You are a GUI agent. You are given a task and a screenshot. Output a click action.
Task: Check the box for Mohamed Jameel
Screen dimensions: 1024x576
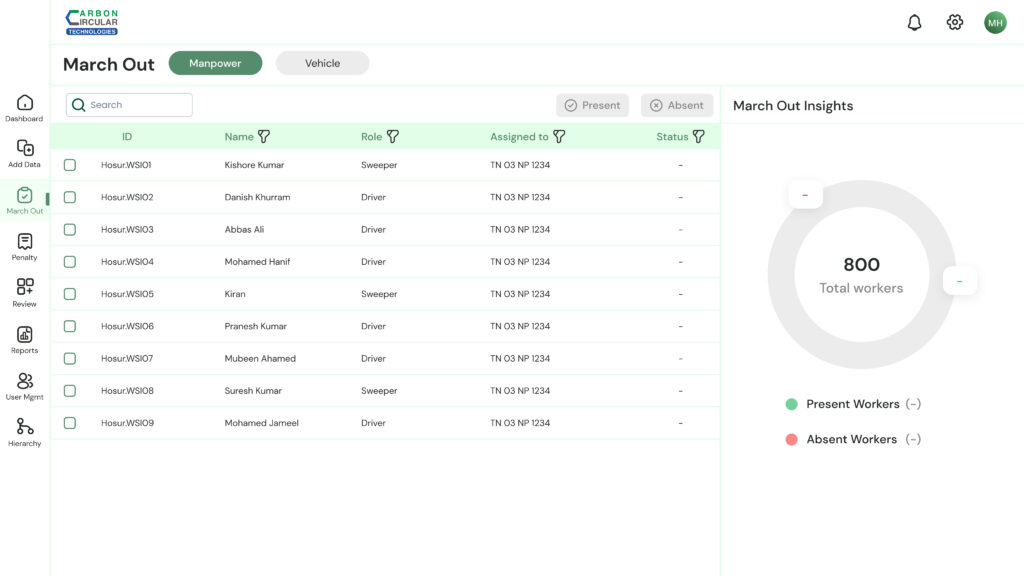click(70, 423)
